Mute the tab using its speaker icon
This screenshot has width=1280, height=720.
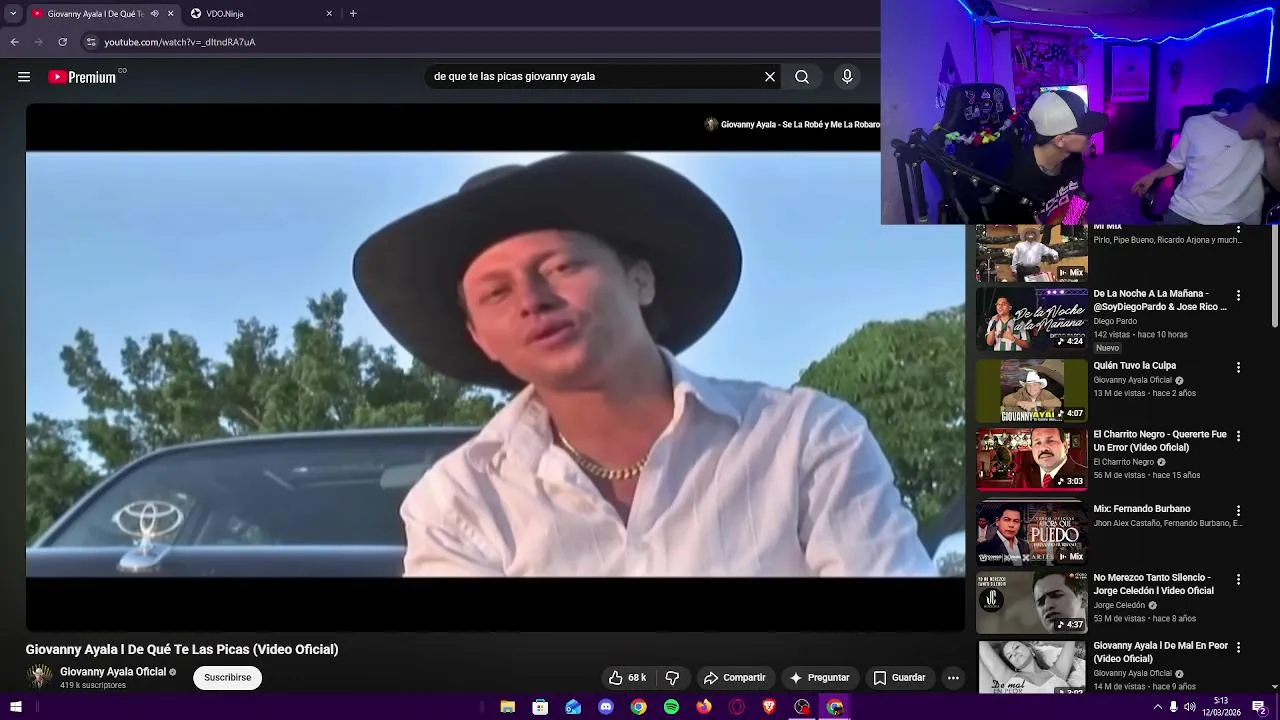point(154,14)
